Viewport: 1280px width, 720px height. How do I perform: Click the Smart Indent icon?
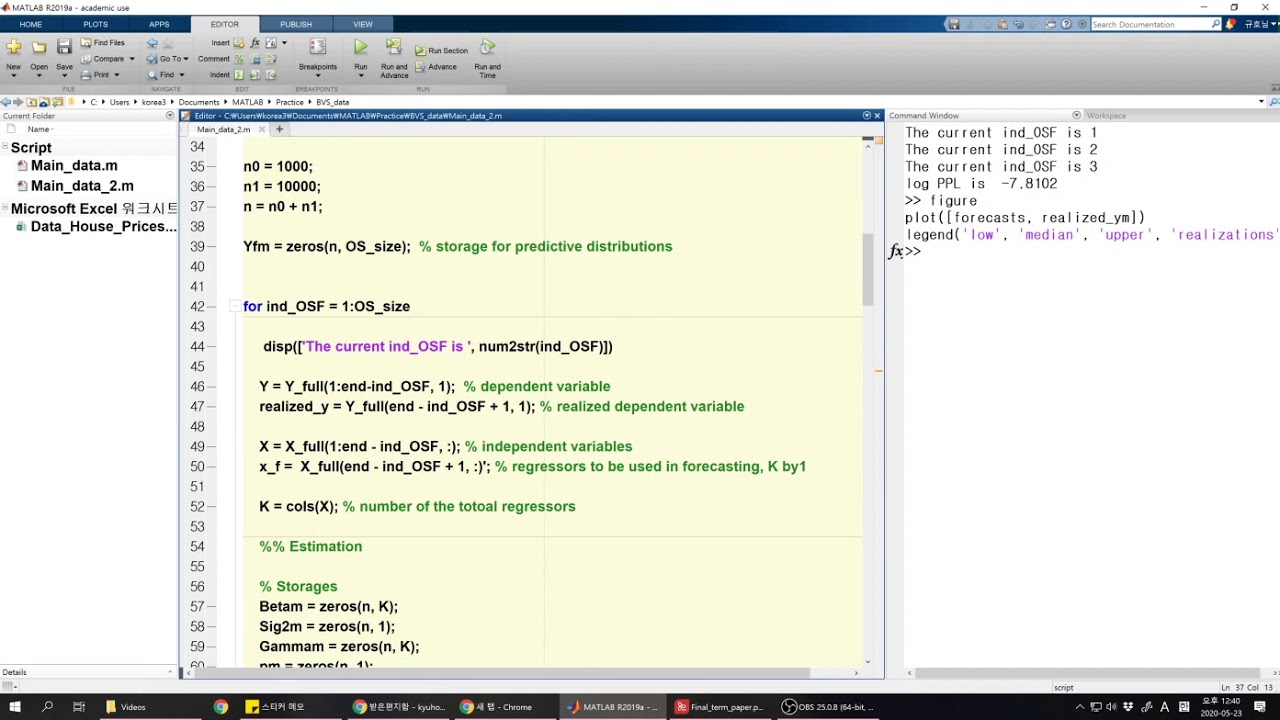point(239,75)
